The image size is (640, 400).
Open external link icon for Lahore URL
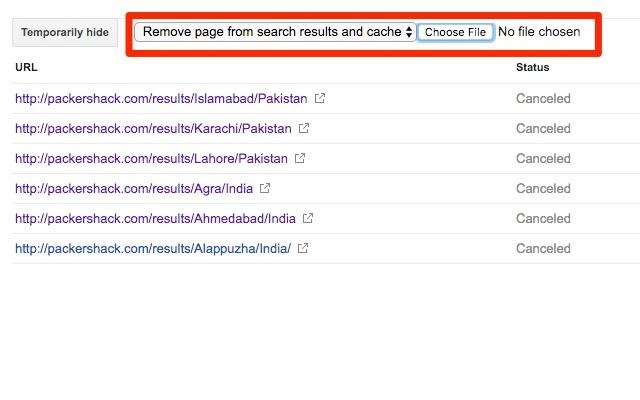coord(300,159)
